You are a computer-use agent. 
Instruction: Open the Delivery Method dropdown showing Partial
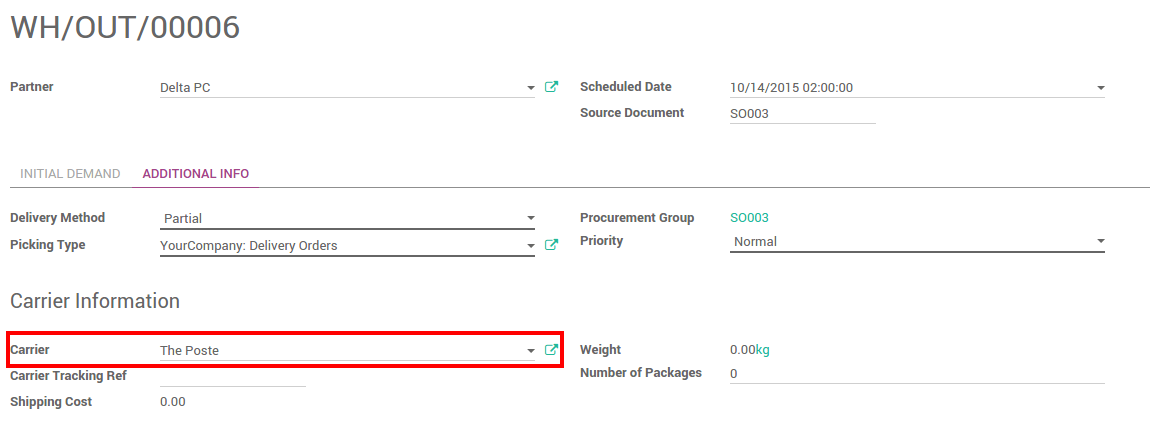coord(347,218)
